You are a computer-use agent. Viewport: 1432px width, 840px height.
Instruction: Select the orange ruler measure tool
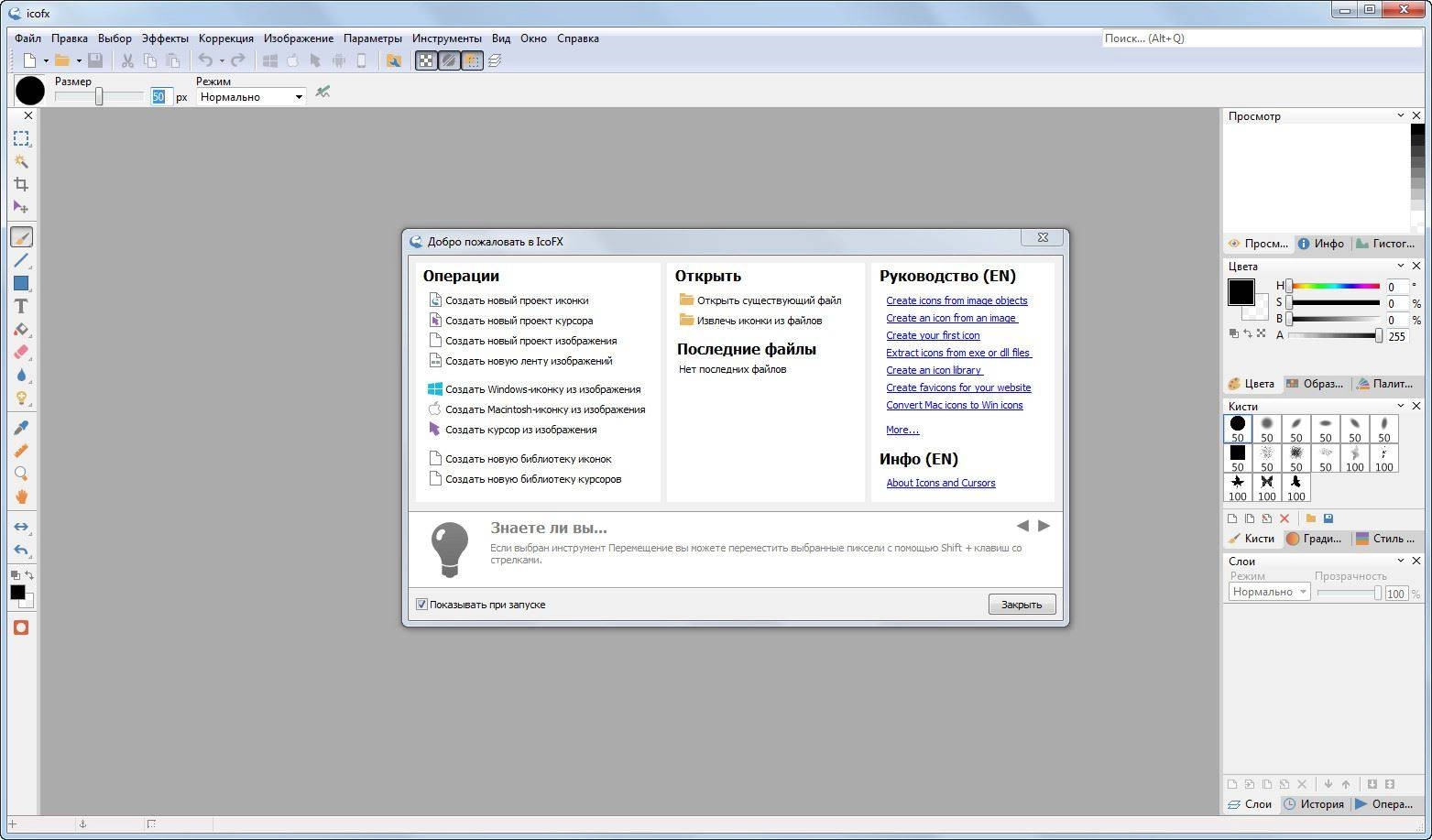pyautogui.click(x=21, y=451)
